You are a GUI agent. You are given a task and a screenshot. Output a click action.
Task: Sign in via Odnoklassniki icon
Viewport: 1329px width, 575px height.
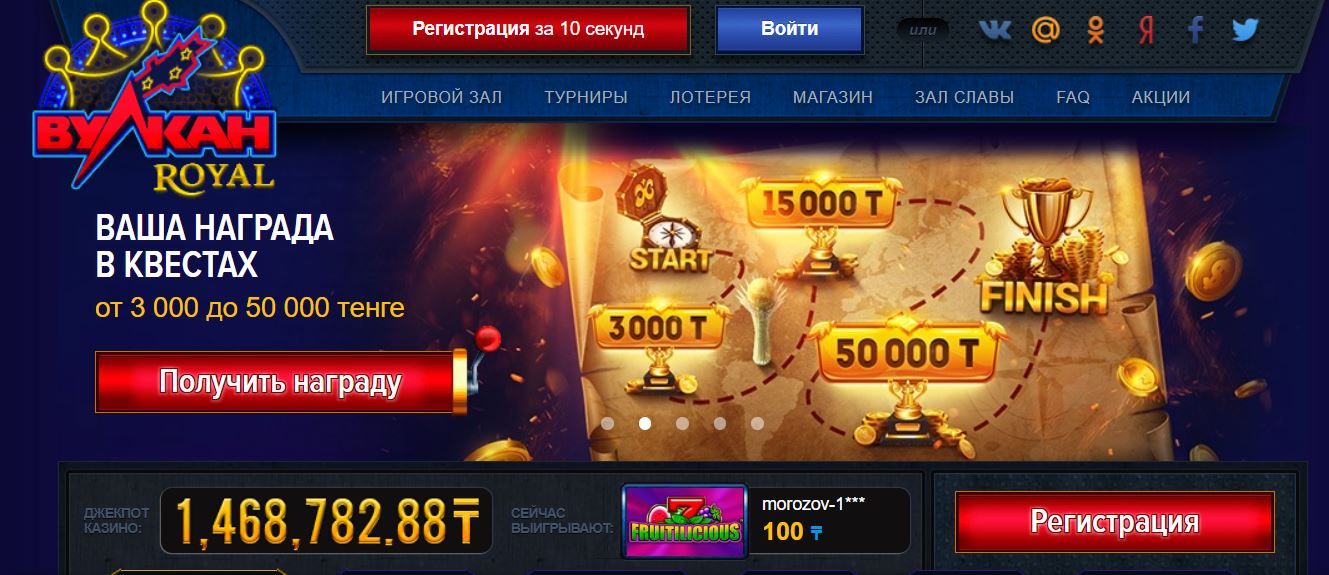pos(1096,30)
